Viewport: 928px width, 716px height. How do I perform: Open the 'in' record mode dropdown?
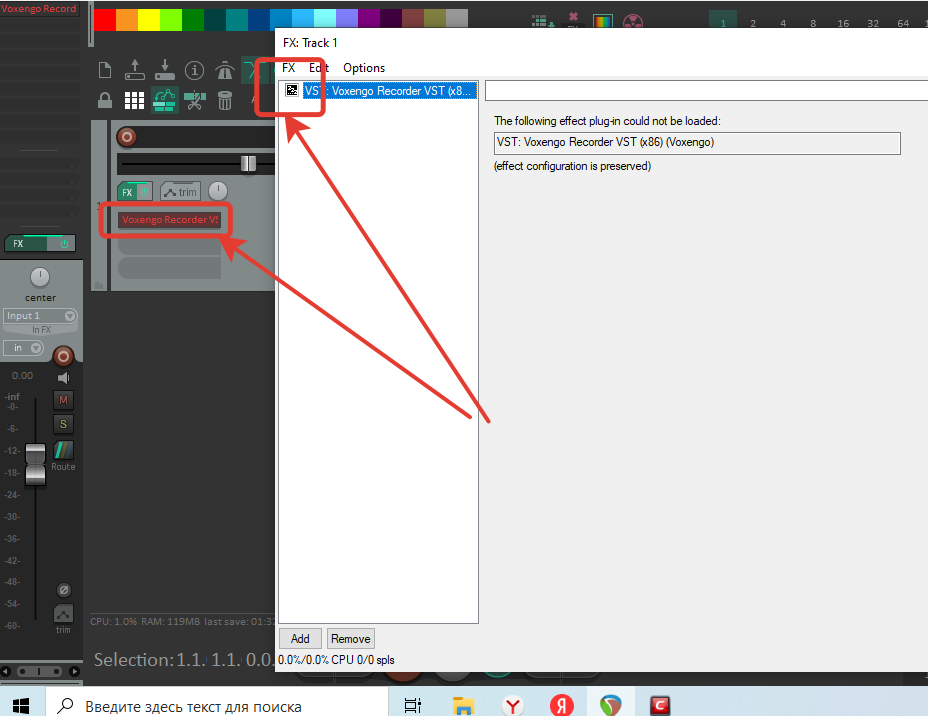click(x=24, y=348)
